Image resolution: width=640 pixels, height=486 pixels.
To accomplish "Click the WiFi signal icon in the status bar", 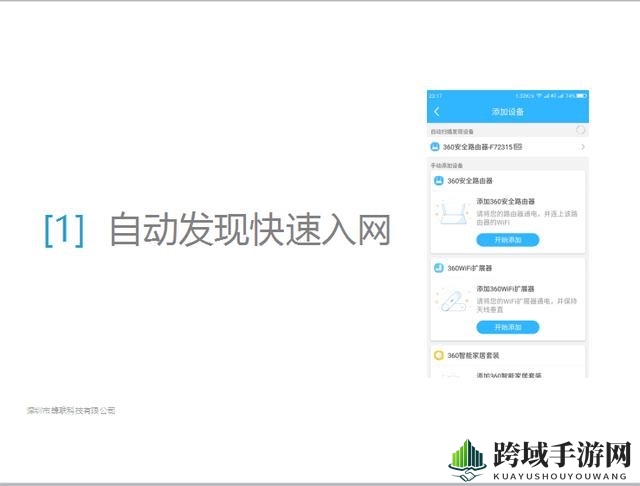I will 539,95.
